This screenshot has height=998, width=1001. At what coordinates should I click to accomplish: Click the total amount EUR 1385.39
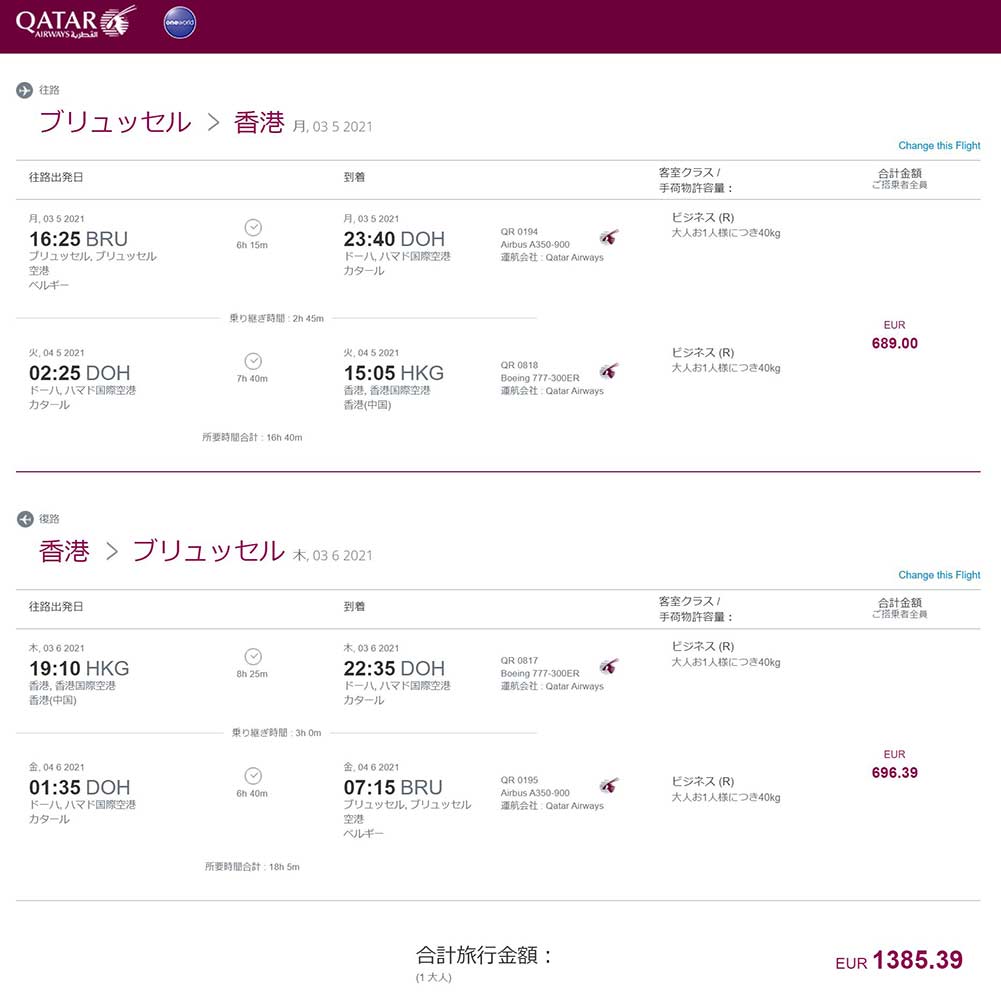[899, 961]
